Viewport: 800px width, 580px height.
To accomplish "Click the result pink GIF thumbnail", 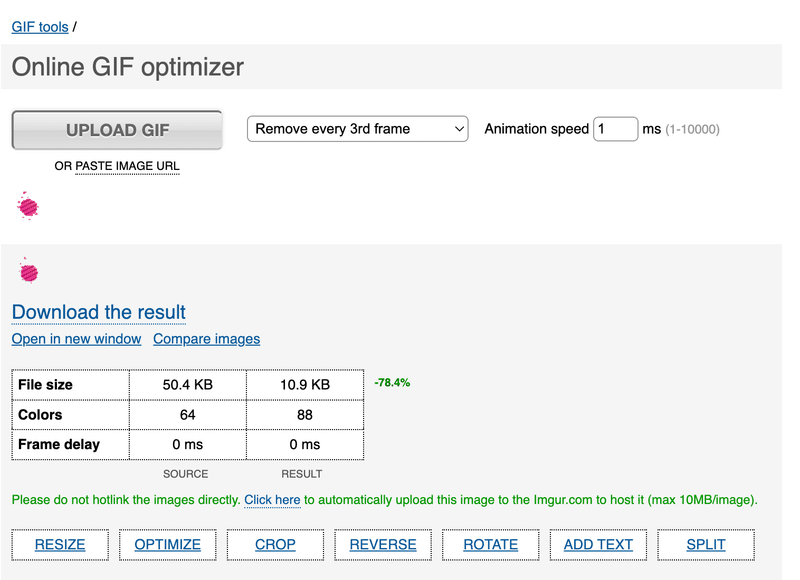I will pyautogui.click(x=29, y=271).
